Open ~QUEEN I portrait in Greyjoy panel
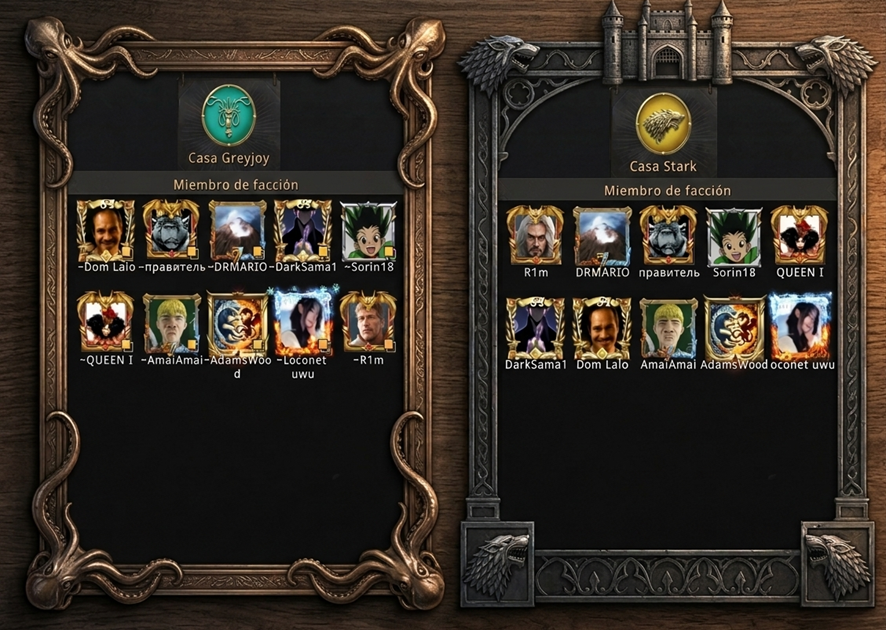The height and width of the screenshot is (630, 886). (x=106, y=321)
